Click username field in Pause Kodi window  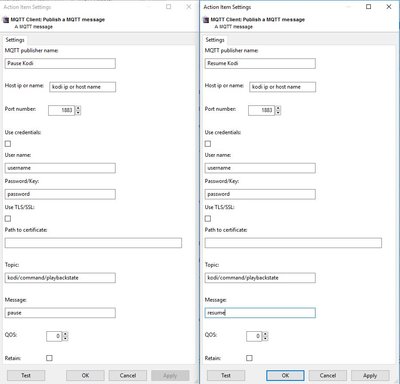click(x=60, y=168)
